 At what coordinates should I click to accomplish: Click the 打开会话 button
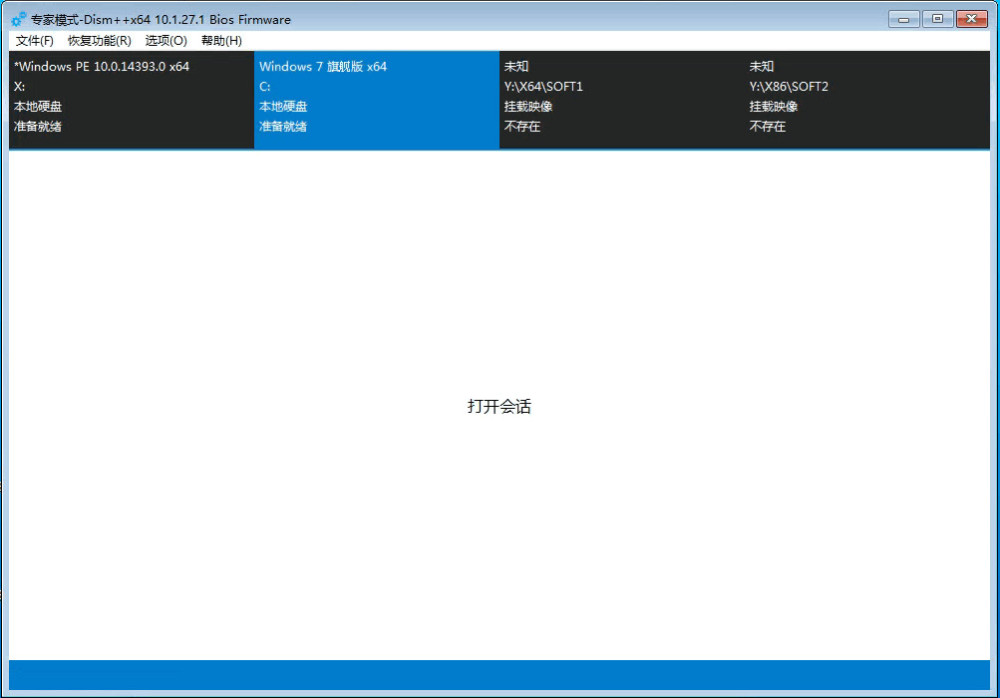[499, 406]
